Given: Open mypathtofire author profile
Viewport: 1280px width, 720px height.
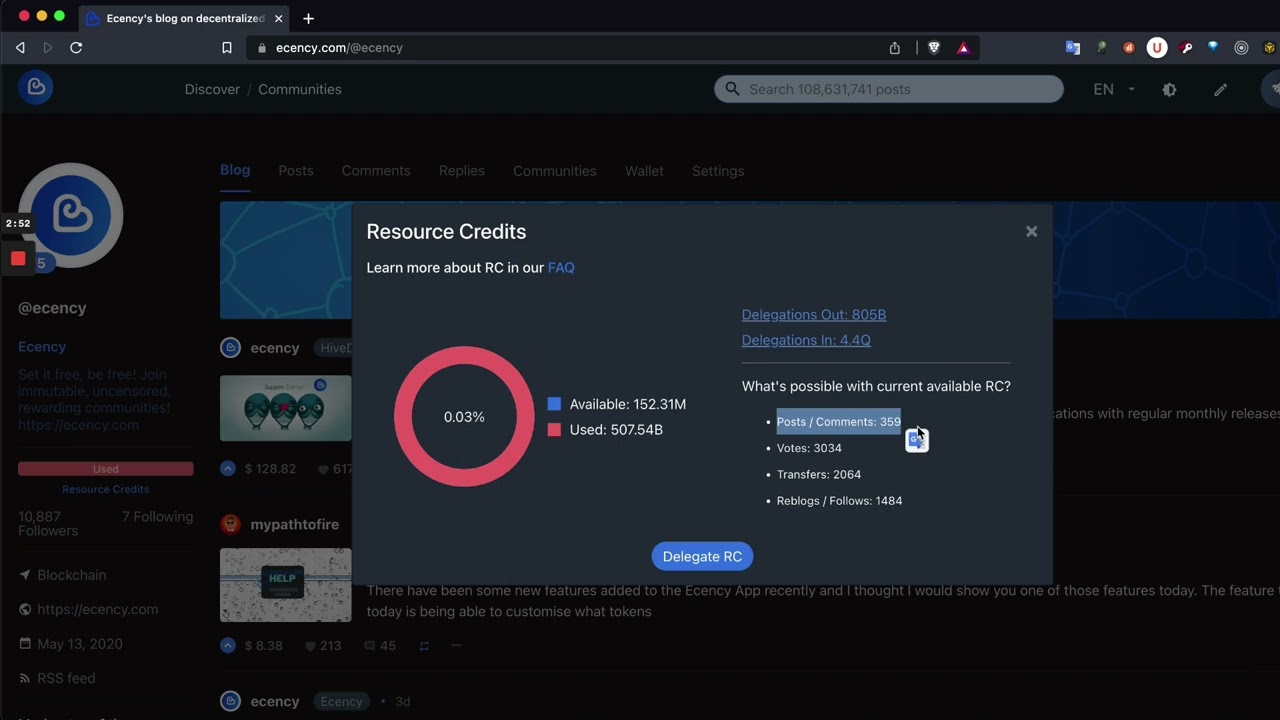Looking at the screenshot, I should click(x=294, y=525).
